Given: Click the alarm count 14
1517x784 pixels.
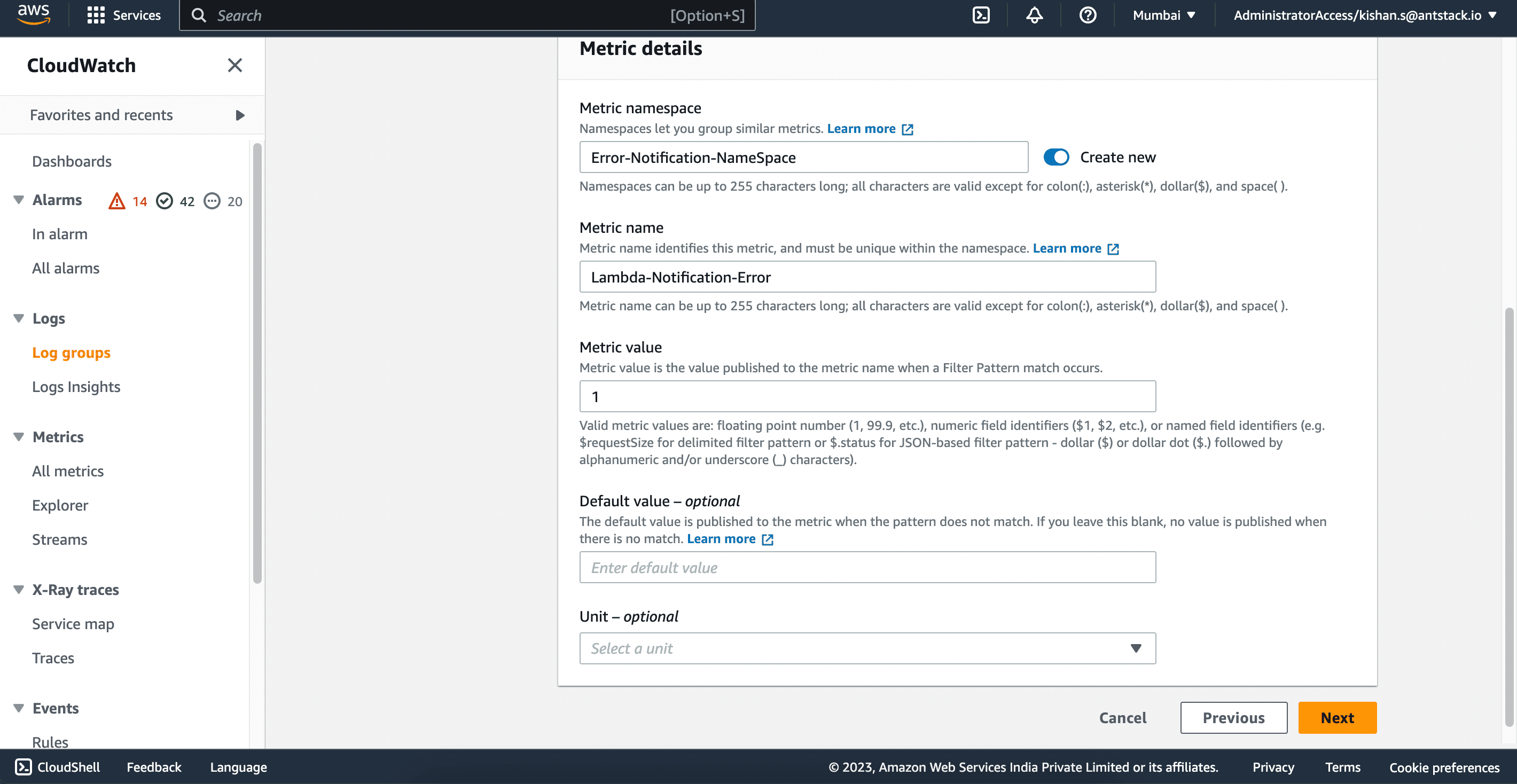Looking at the screenshot, I should coord(139,201).
